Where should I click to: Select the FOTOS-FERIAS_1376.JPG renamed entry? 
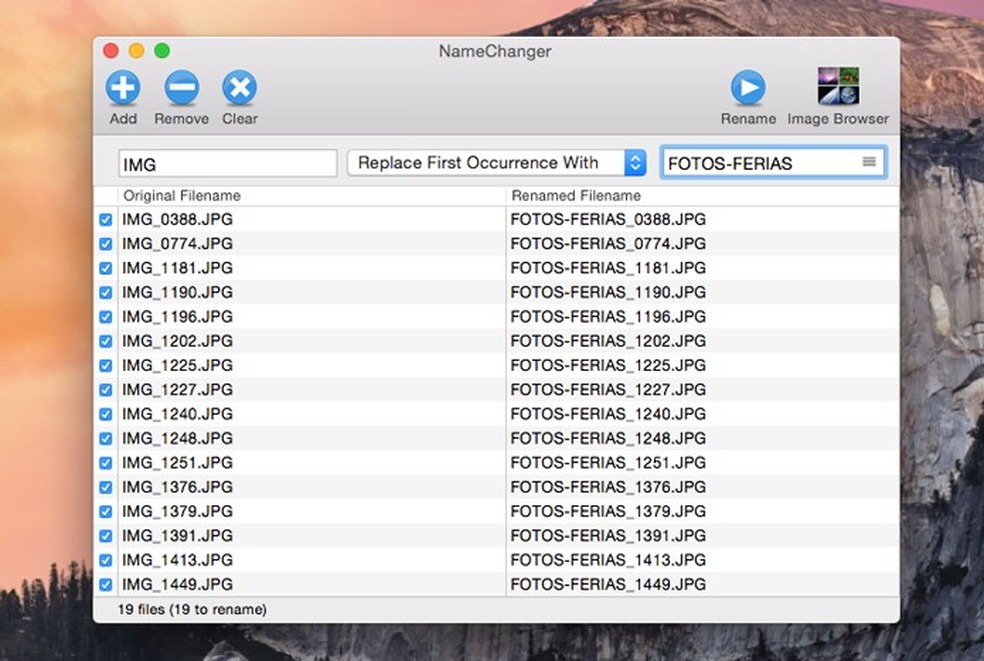(608, 487)
